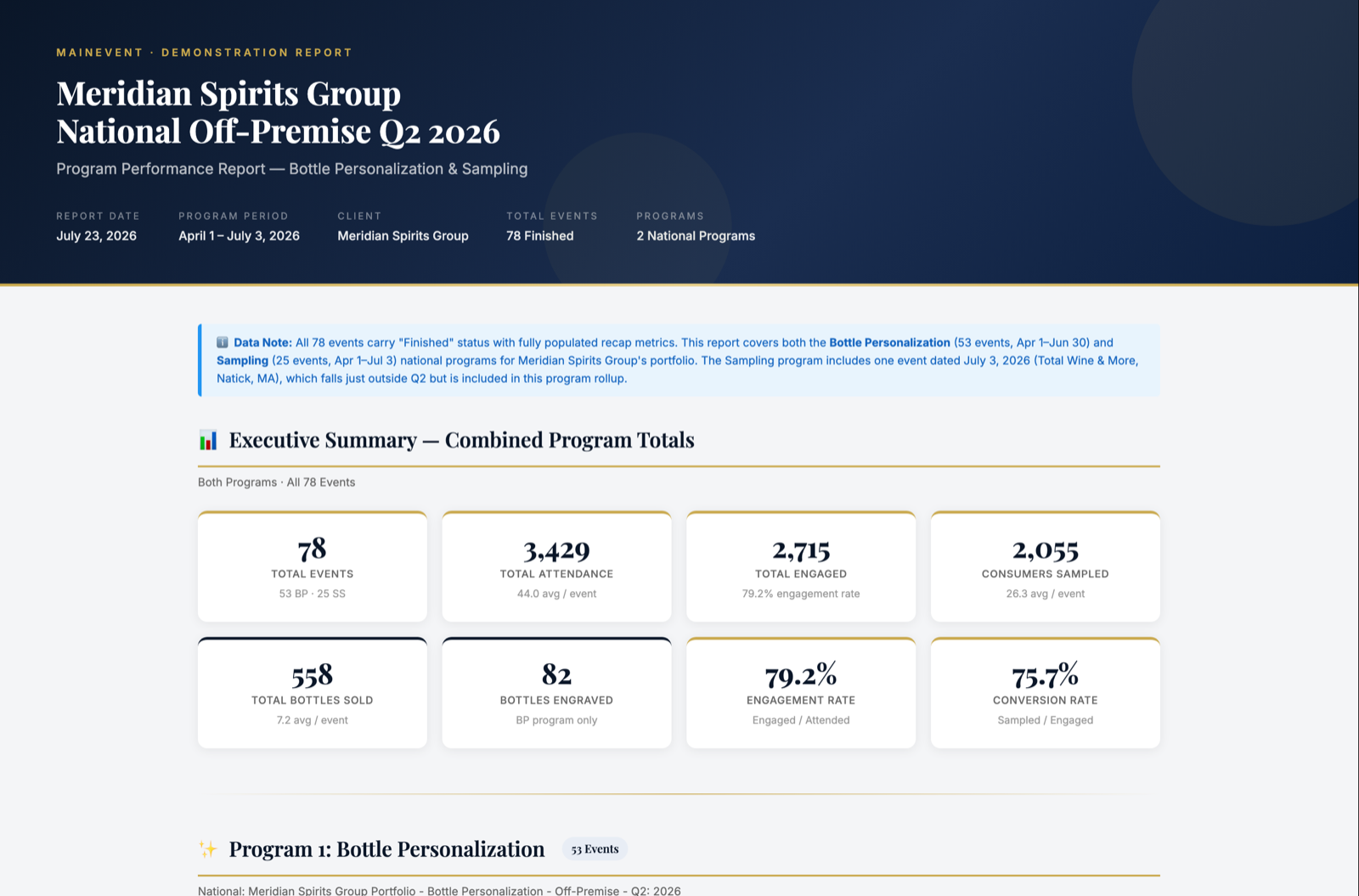Select the Total Events card showing 78
This screenshot has height=896, width=1359.
[313, 566]
